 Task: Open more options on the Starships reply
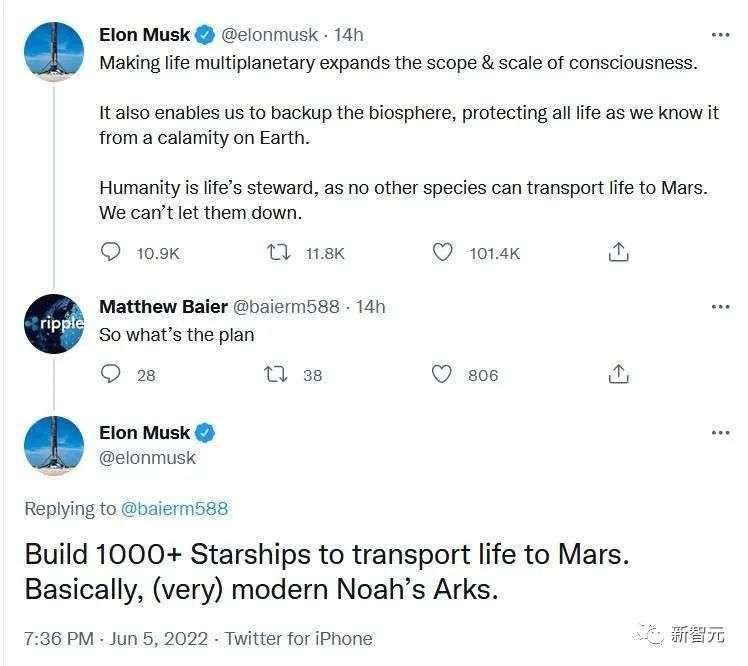pyautogui.click(x=720, y=433)
